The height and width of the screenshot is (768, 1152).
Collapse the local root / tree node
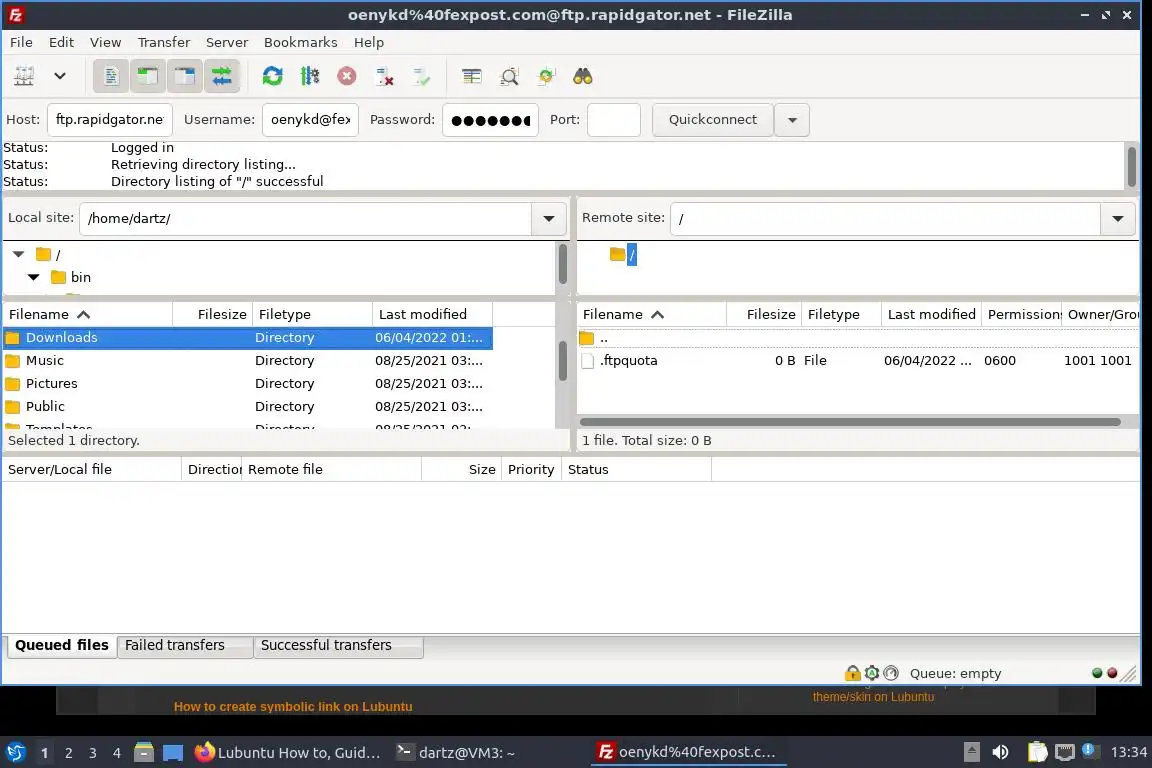point(19,254)
